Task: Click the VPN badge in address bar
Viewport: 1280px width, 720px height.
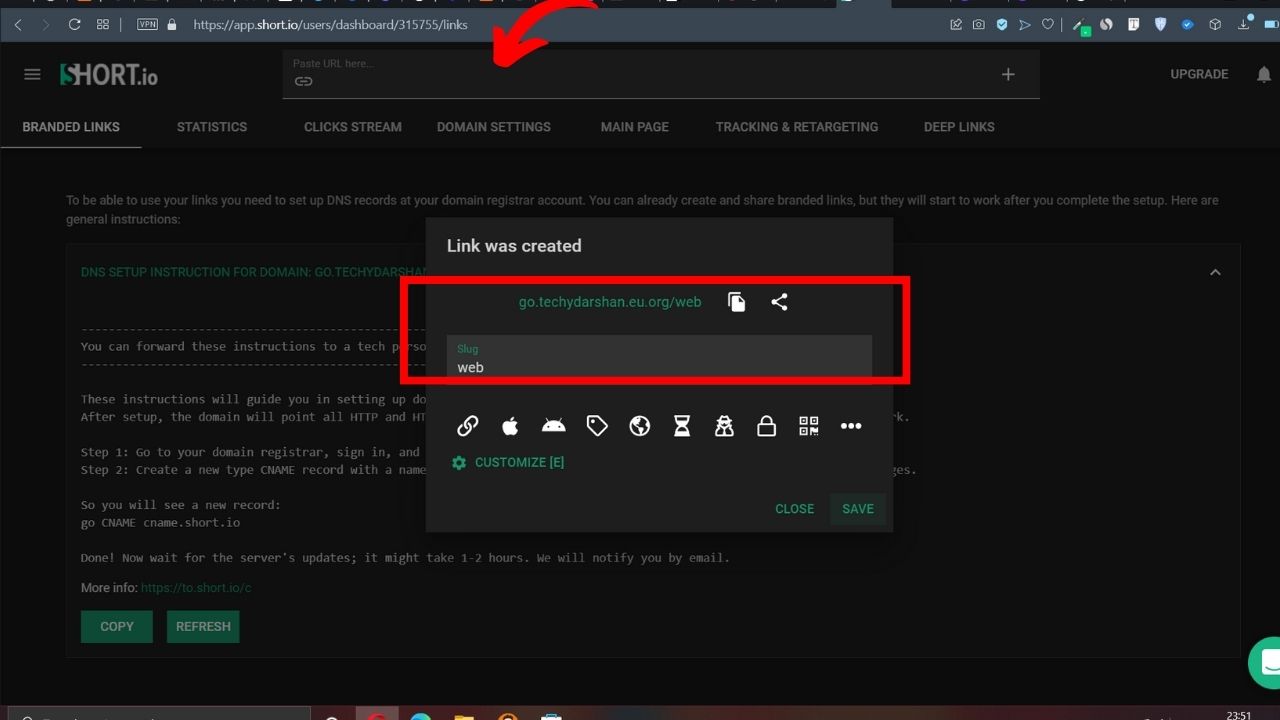Action: [x=147, y=24]
